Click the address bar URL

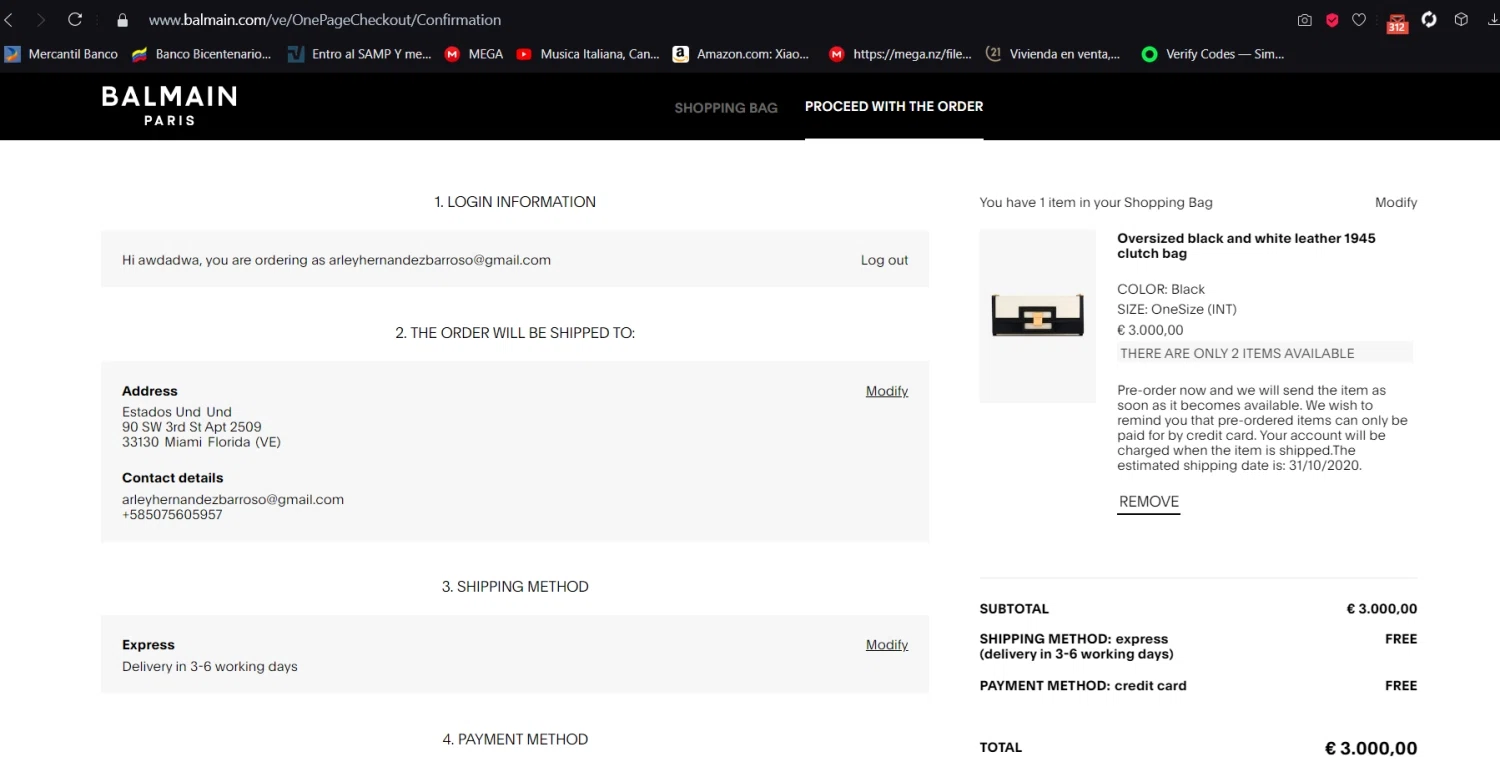[325, 20]
